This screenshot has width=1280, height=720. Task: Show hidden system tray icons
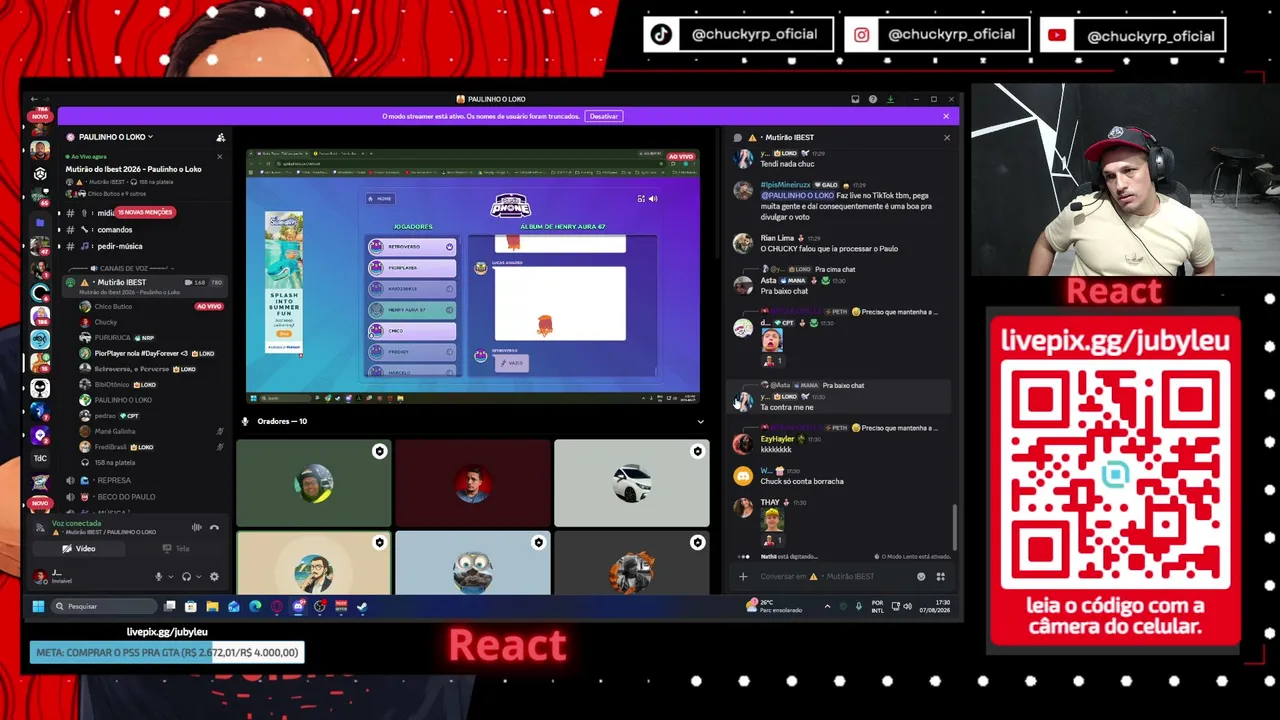827,606
